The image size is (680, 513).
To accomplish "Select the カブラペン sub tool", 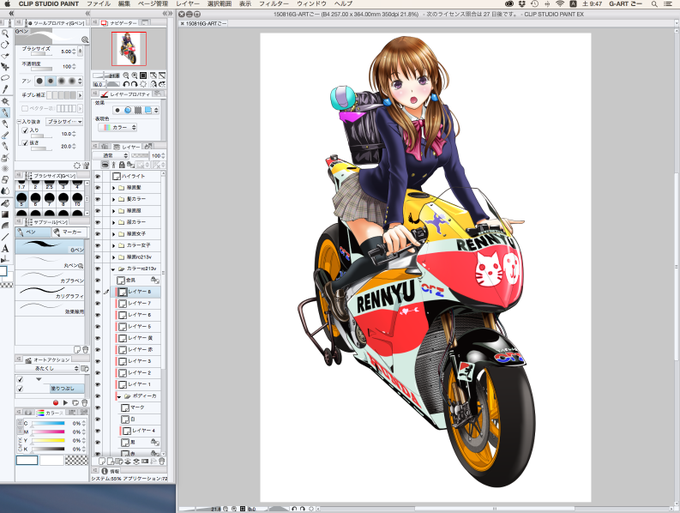I will 50,277.
